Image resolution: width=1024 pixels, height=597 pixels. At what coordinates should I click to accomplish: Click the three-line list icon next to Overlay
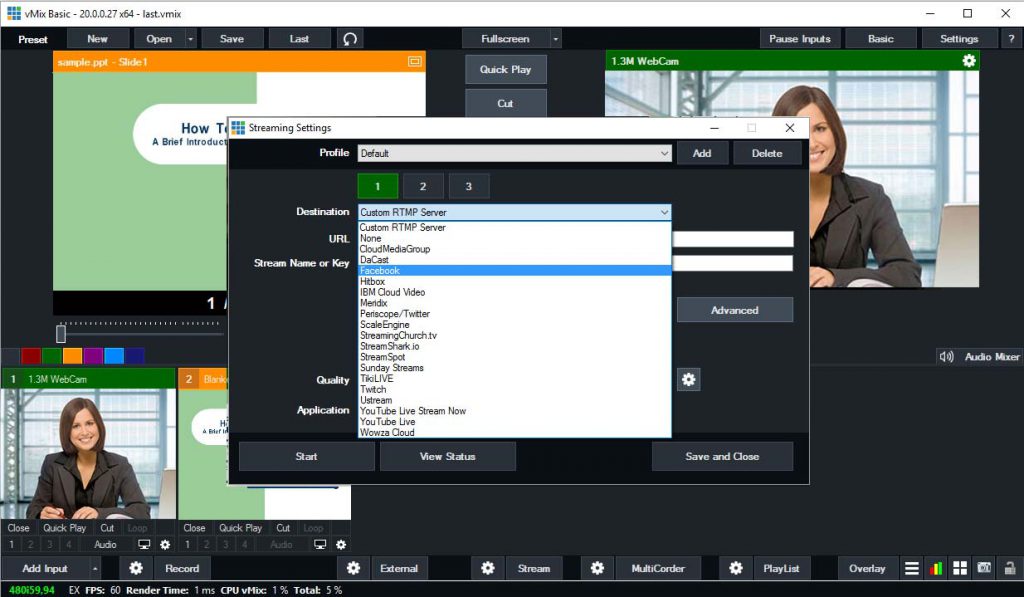(912, 568)
